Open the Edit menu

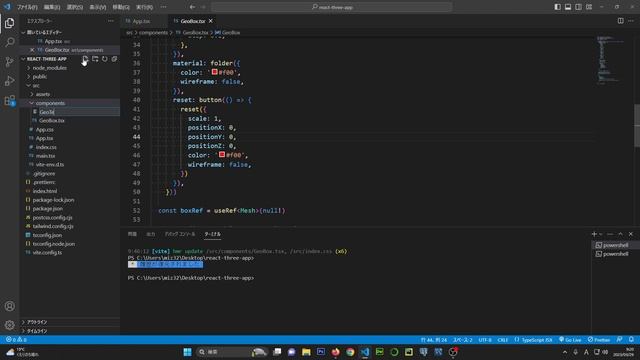click(51, 7)
